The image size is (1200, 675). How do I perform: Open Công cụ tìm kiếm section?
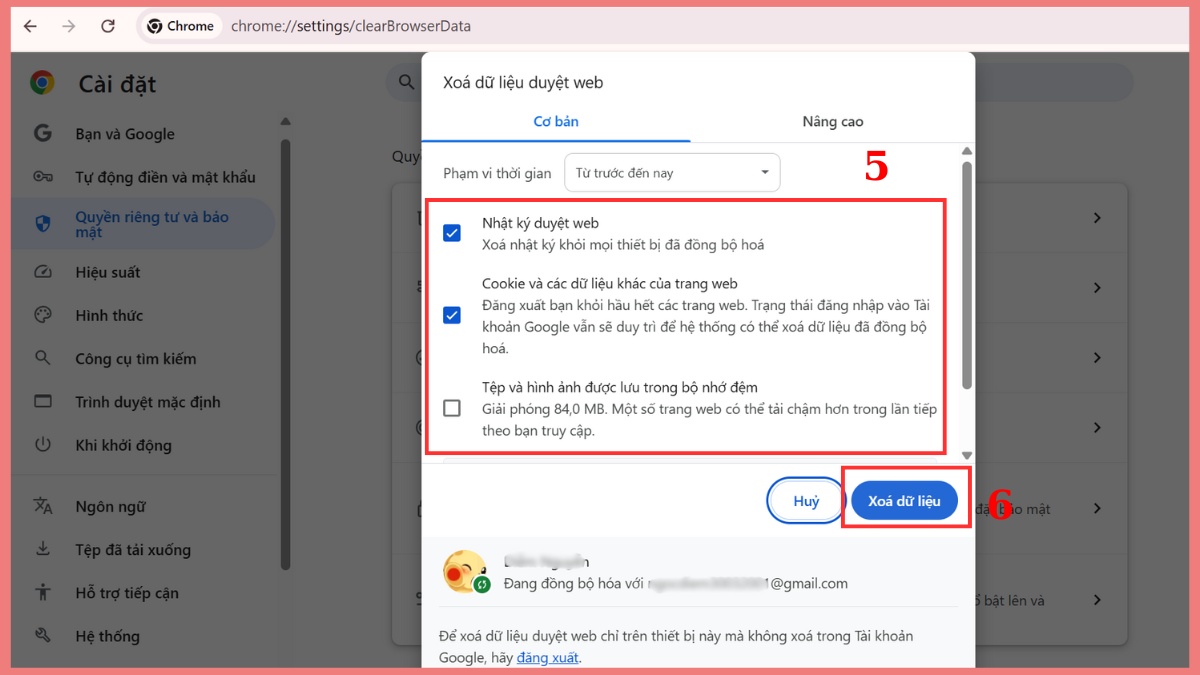tap(136, 358)
